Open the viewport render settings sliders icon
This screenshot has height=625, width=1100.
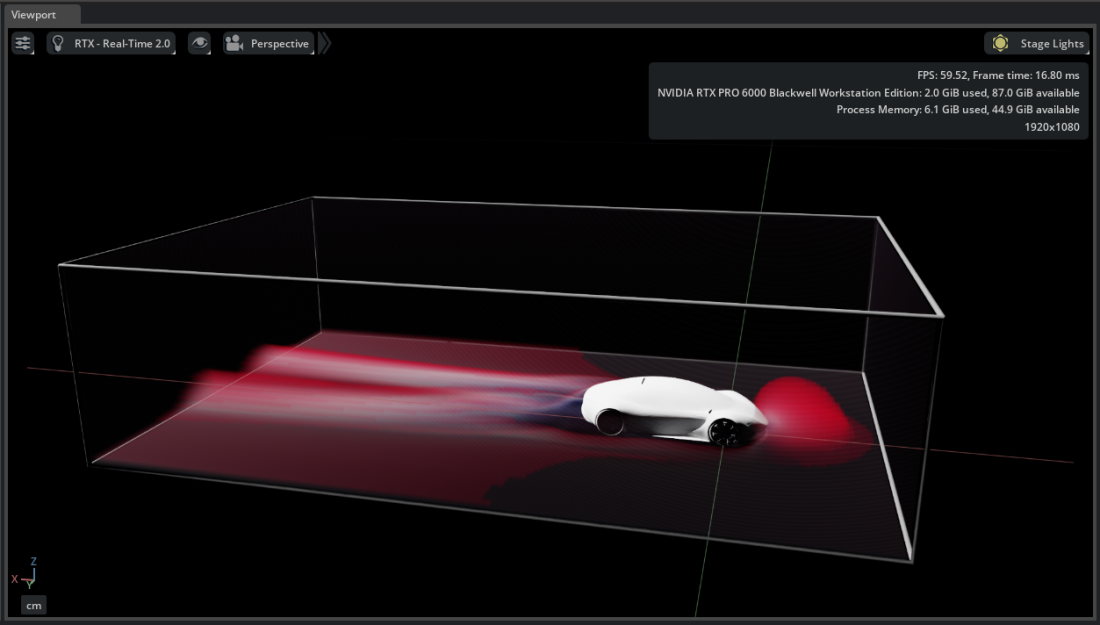pos(22,43)
